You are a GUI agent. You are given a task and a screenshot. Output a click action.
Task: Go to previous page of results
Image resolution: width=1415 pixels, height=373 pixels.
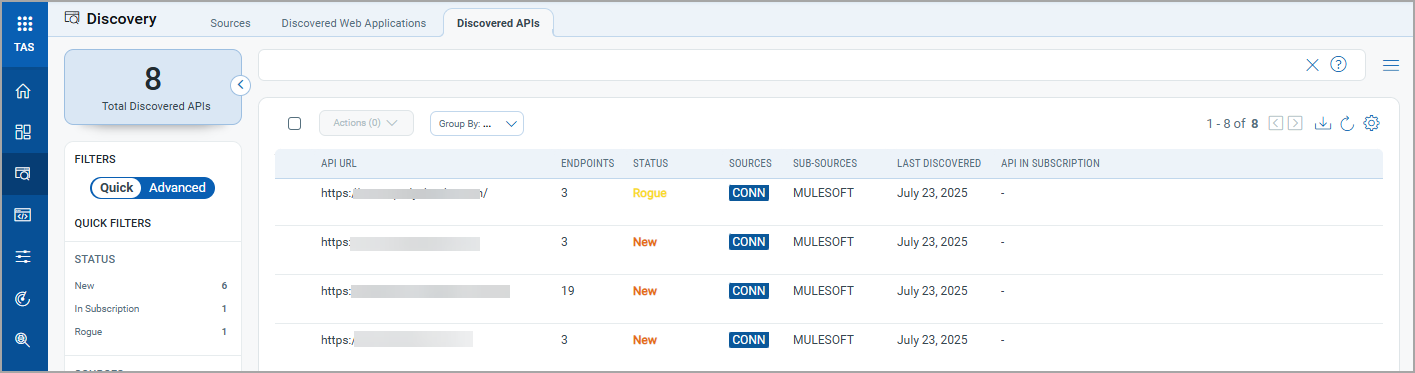[1275, 123]
